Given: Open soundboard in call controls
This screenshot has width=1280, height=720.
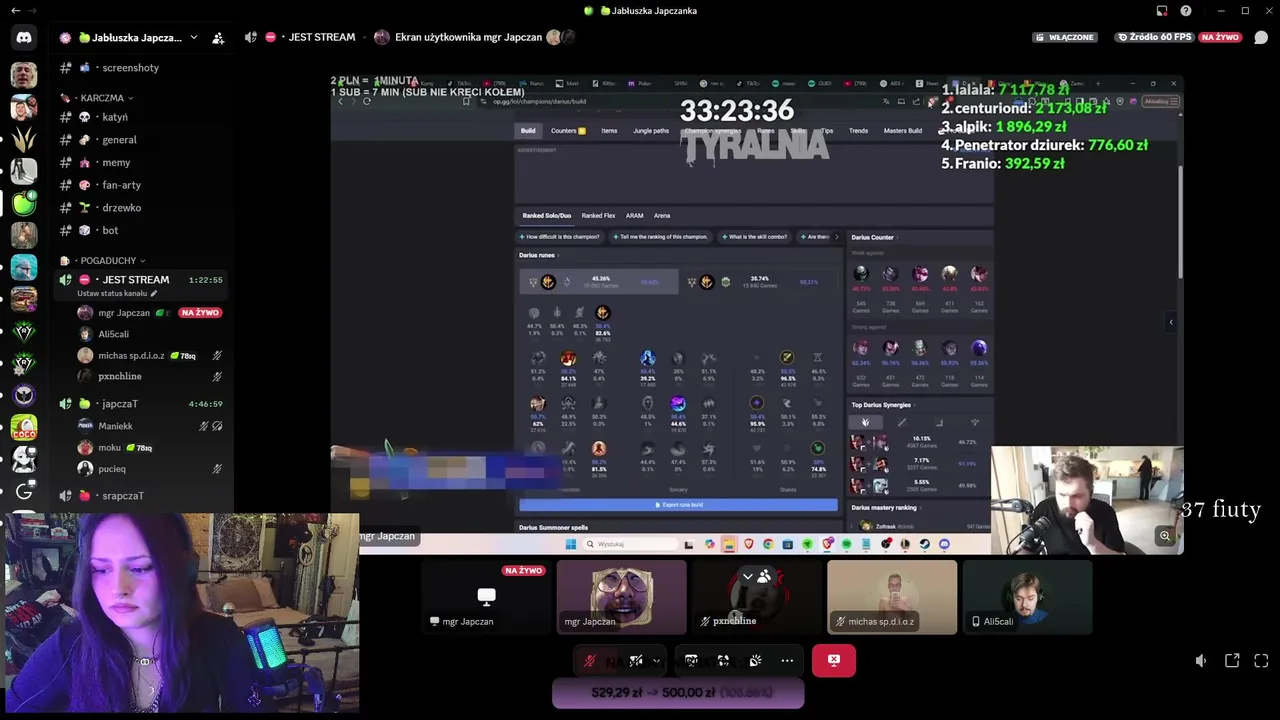Looking at the screenshot, I should [x=755, y=660].
